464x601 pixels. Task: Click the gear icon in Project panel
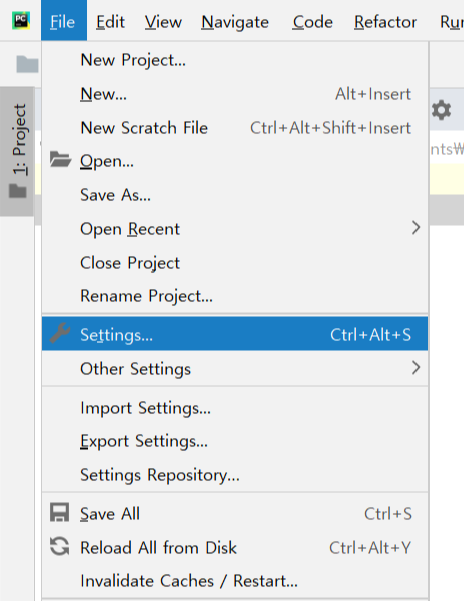[441, 110]
